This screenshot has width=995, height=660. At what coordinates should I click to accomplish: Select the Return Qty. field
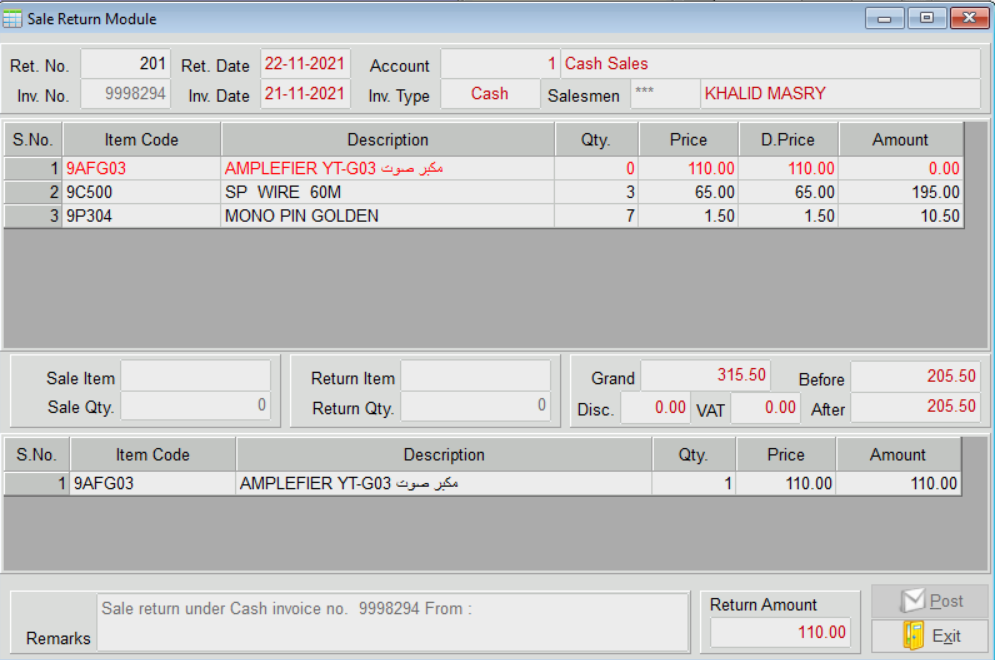click(475, 406)
